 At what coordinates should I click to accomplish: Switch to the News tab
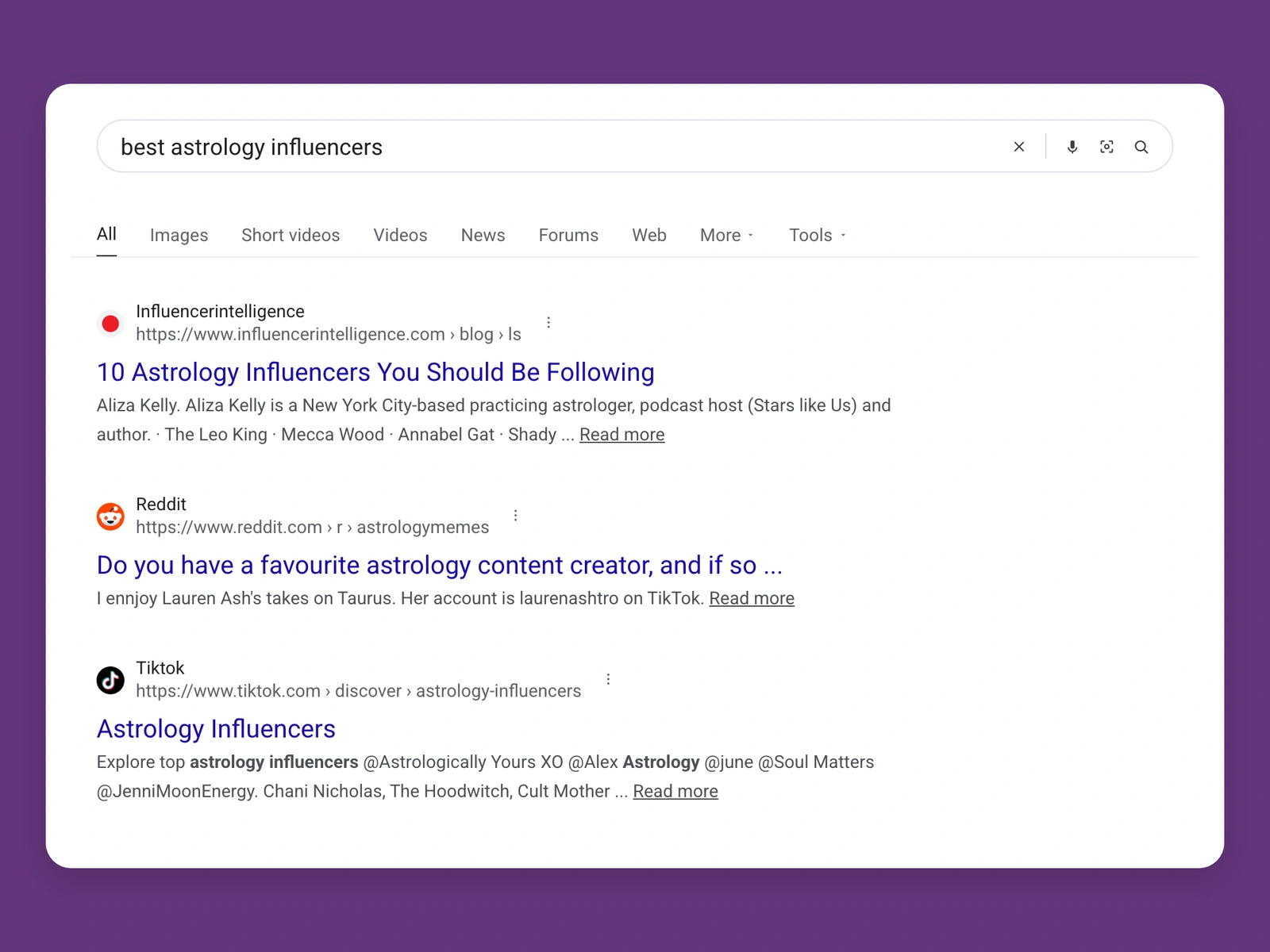(x=483, y=235)
